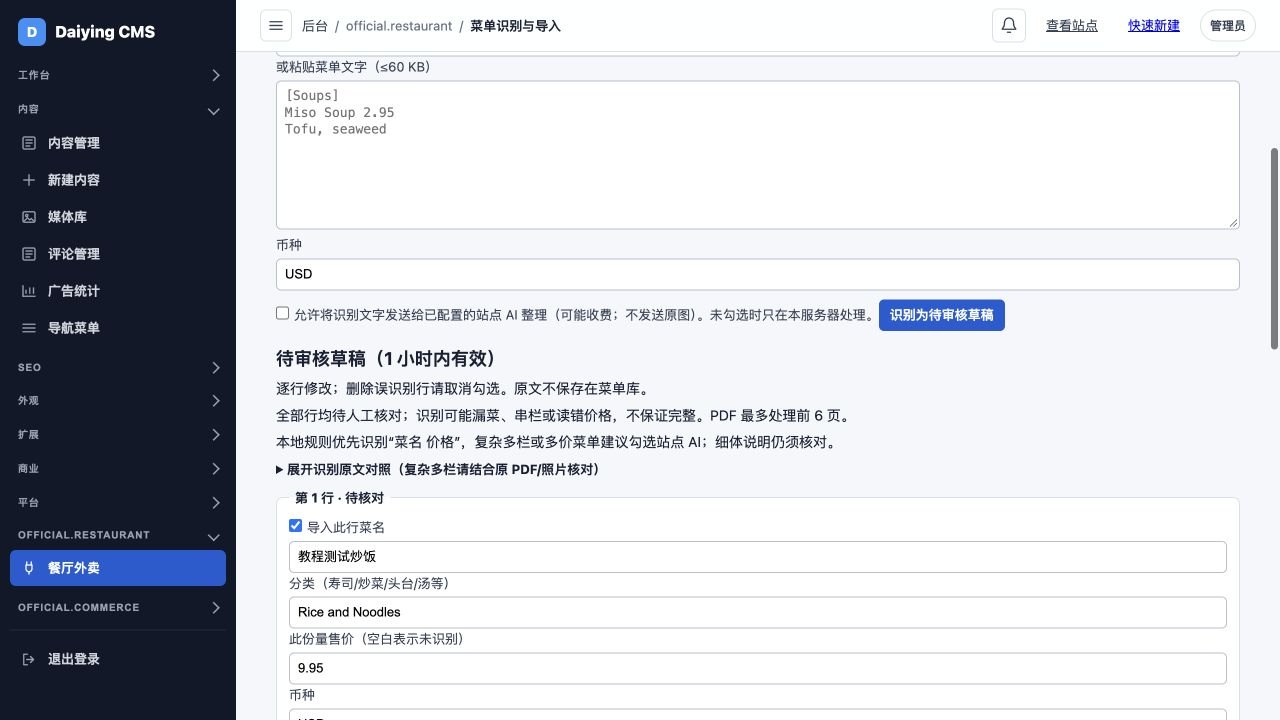Expand the 商业 sidebar section
Image resolution: width=1280 pixels, height=720 pixels.
click(118, 469)
